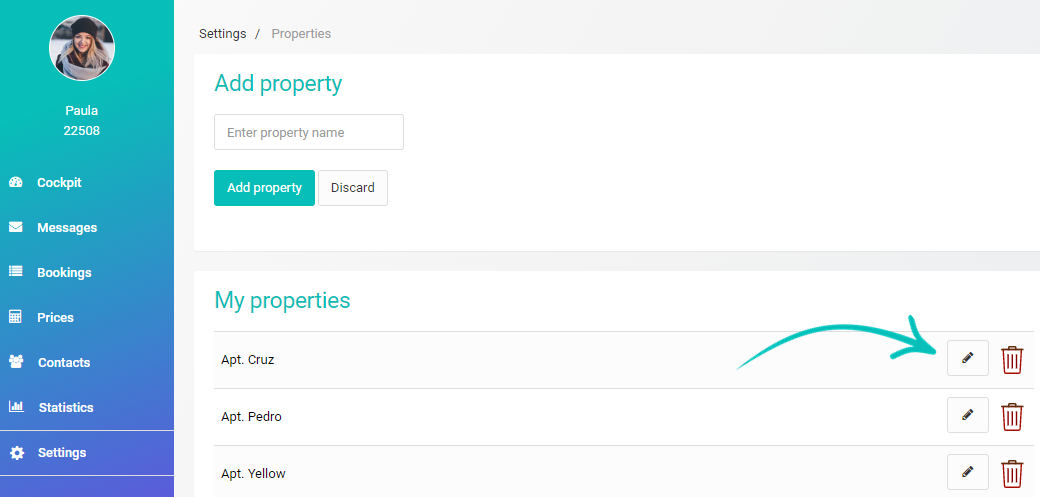Click the Settings breadcrumb link
Image resolution: width=1040 pixels, height=497 pixels.
pyautogui.click(x=222, y=33)
